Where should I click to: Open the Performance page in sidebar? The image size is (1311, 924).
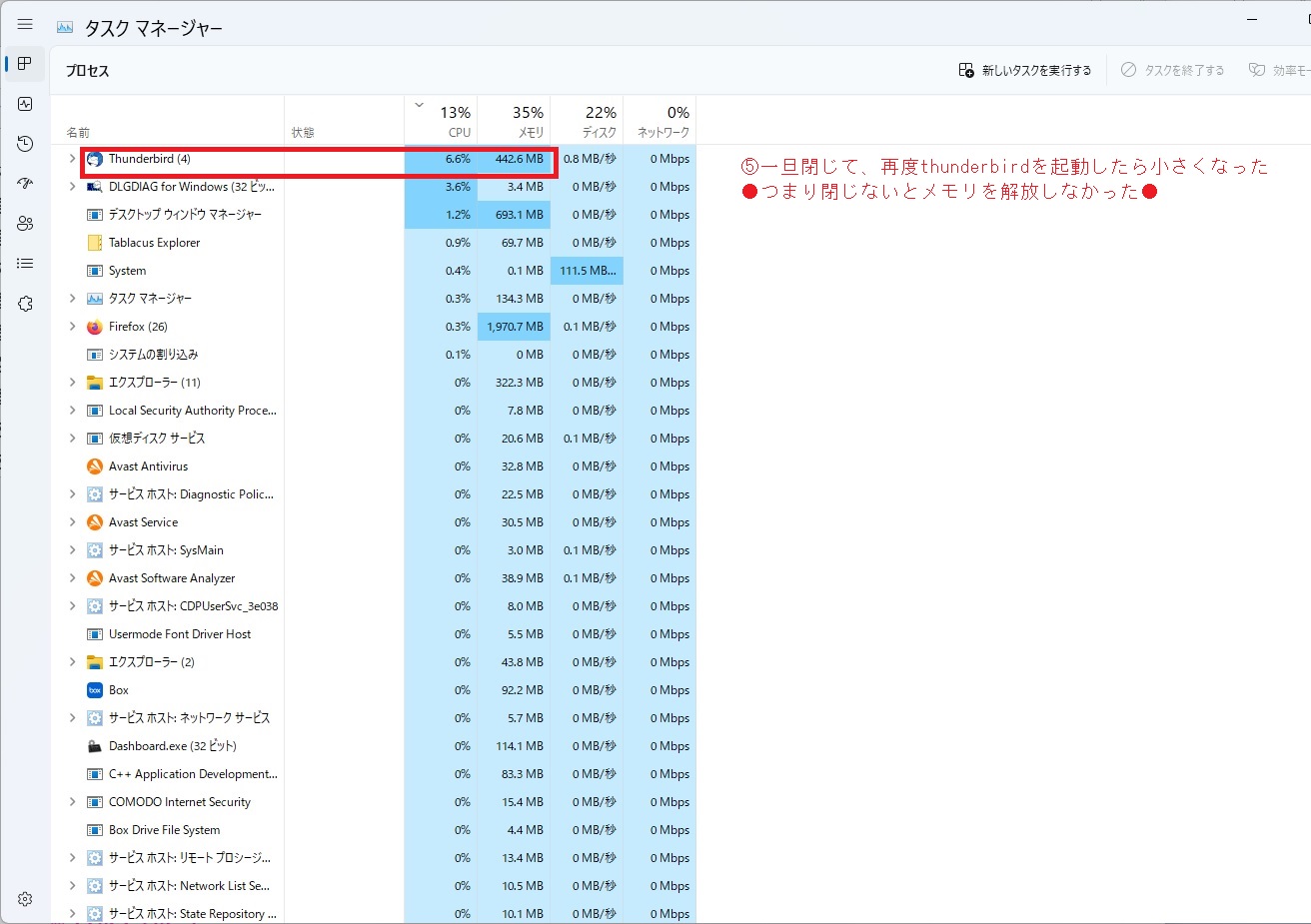25,104
